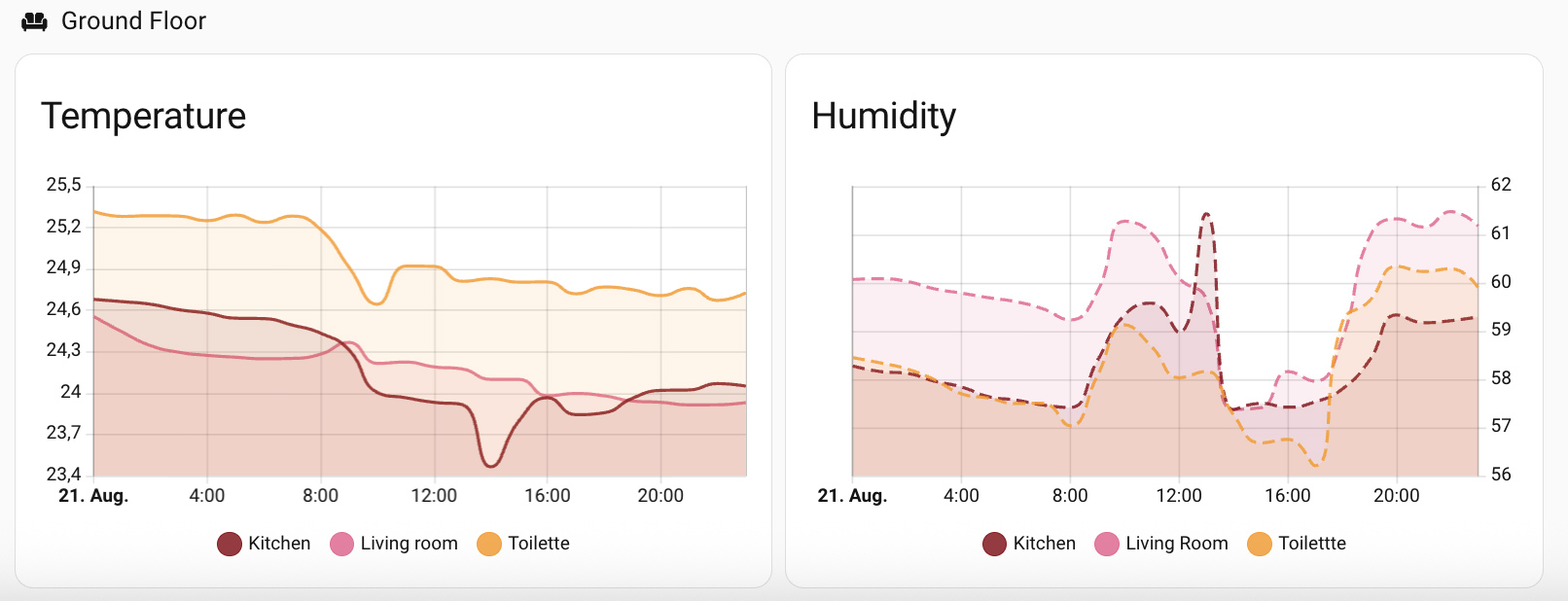Click the Humidity card title
The height and width of the screenshot is (601, 1568).
point(883,117)
